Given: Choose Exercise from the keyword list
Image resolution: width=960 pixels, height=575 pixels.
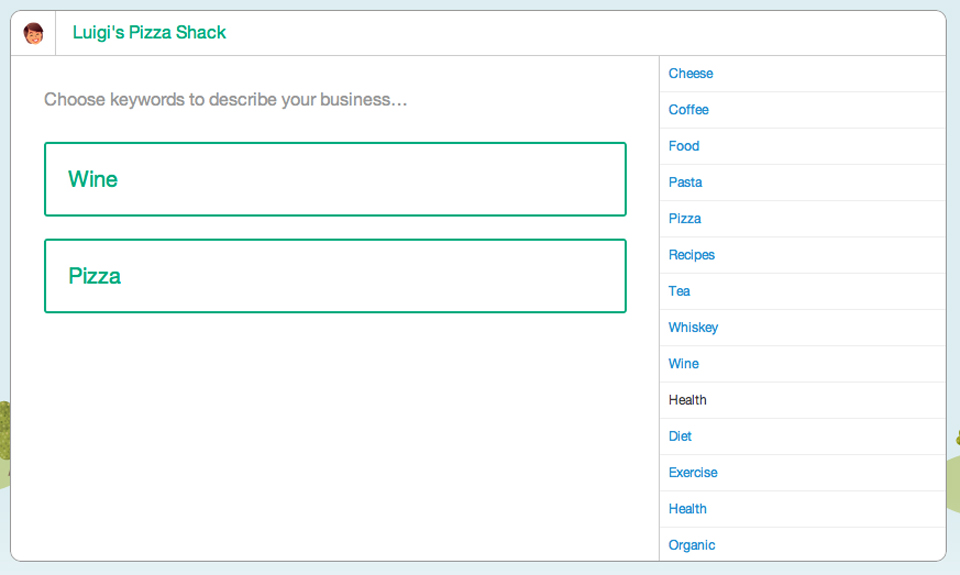Looking at the screenshot, I should (802, 472).
